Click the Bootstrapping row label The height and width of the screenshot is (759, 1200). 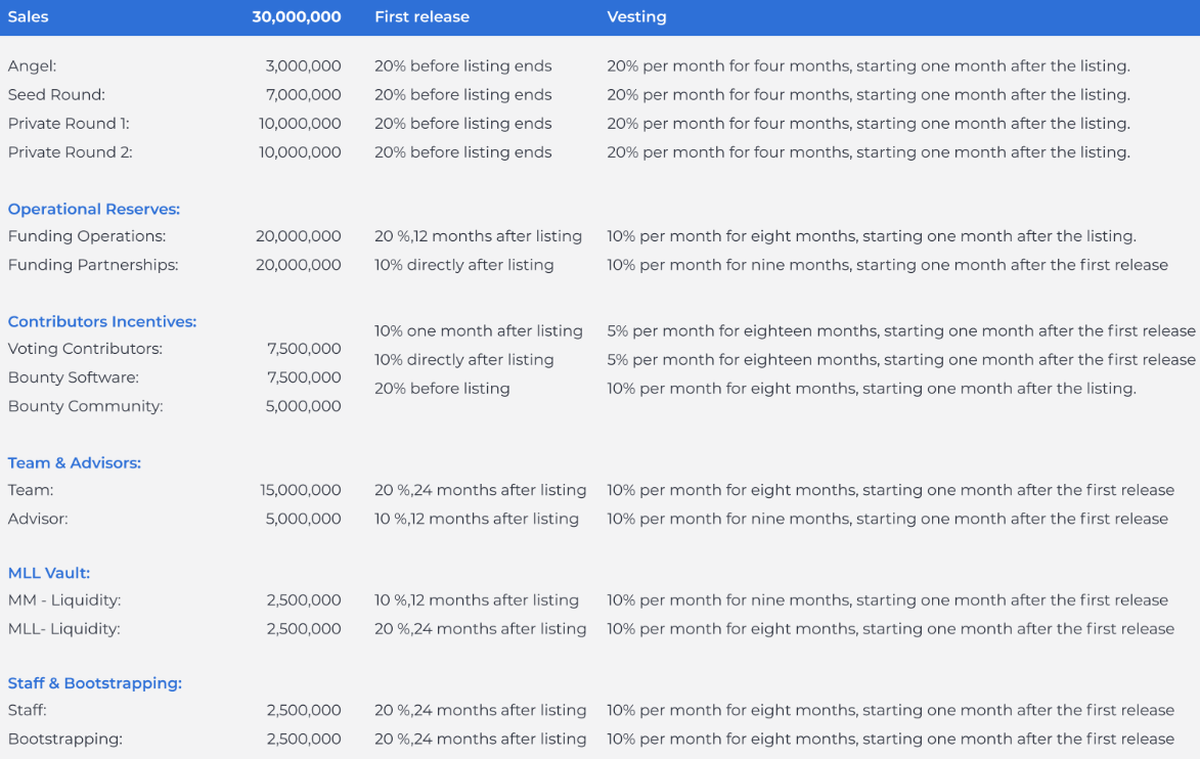65,739
